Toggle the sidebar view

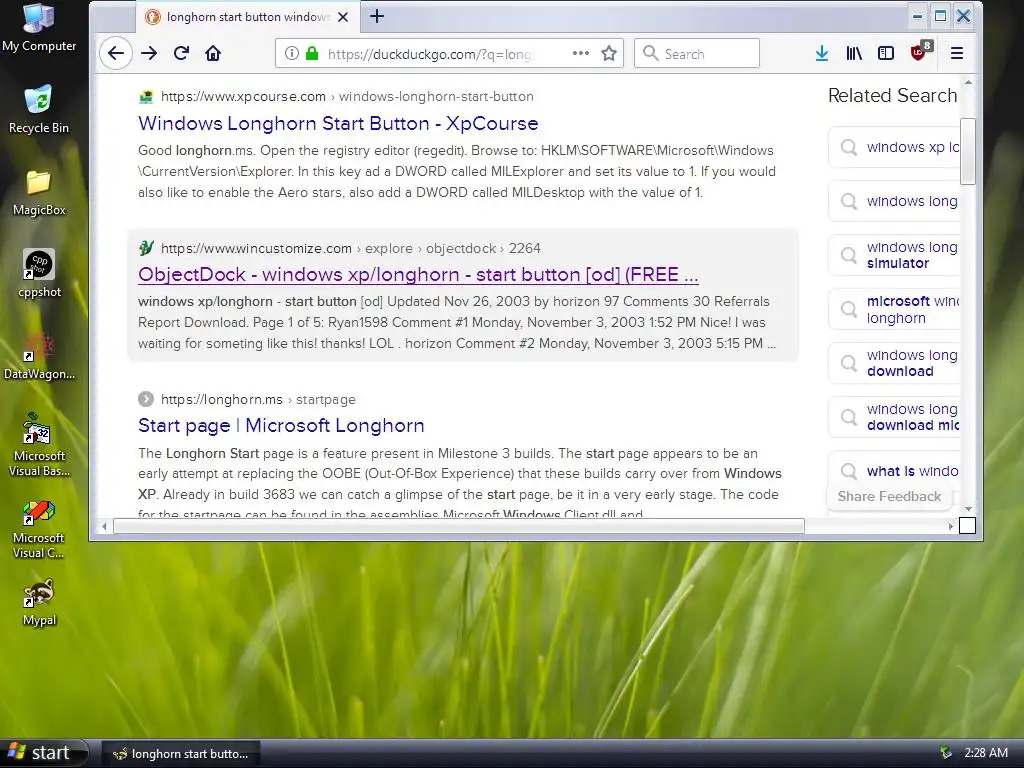886,54
